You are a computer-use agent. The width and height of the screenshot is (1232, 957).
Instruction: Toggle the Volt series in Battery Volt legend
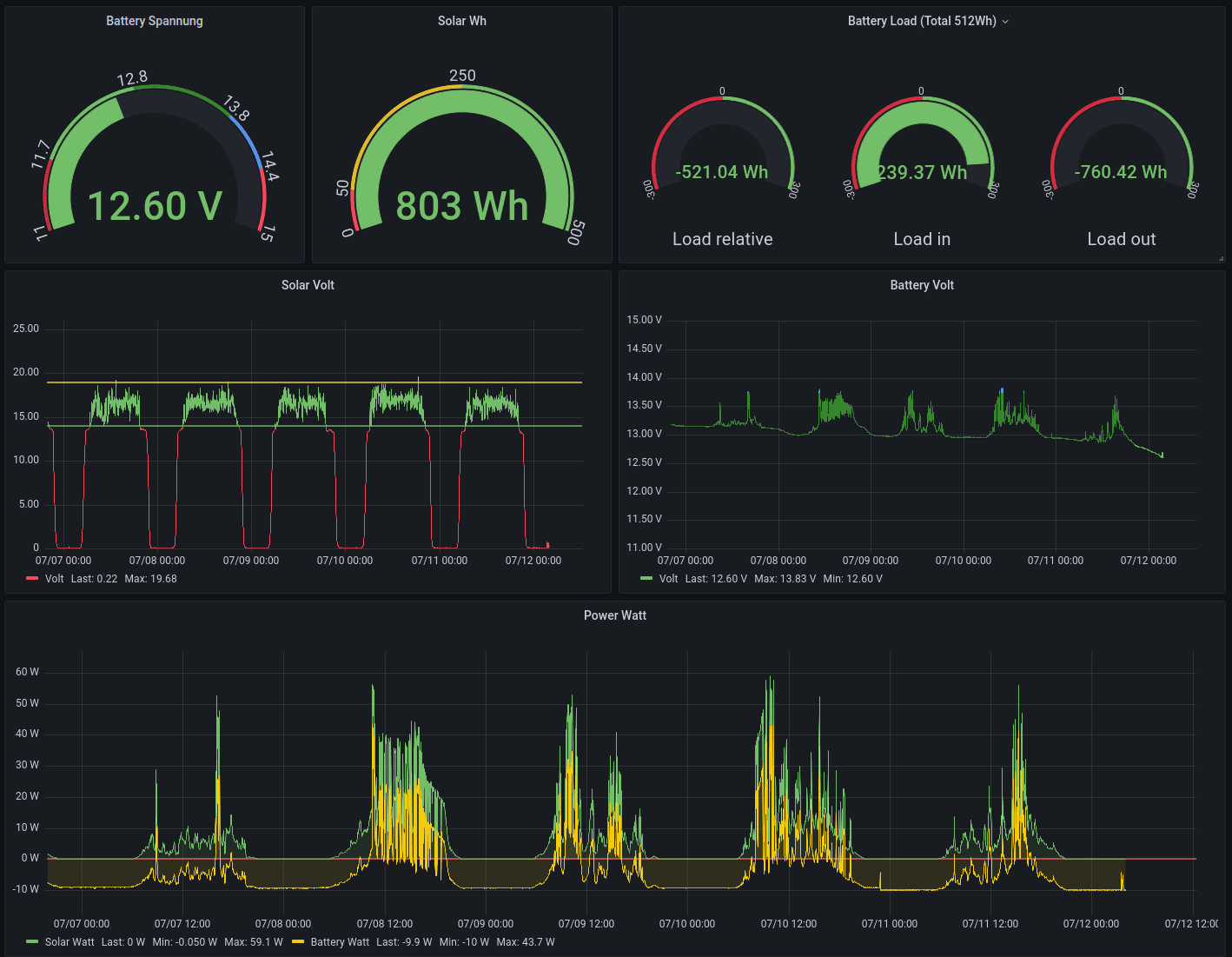click(x=669, y=579)
